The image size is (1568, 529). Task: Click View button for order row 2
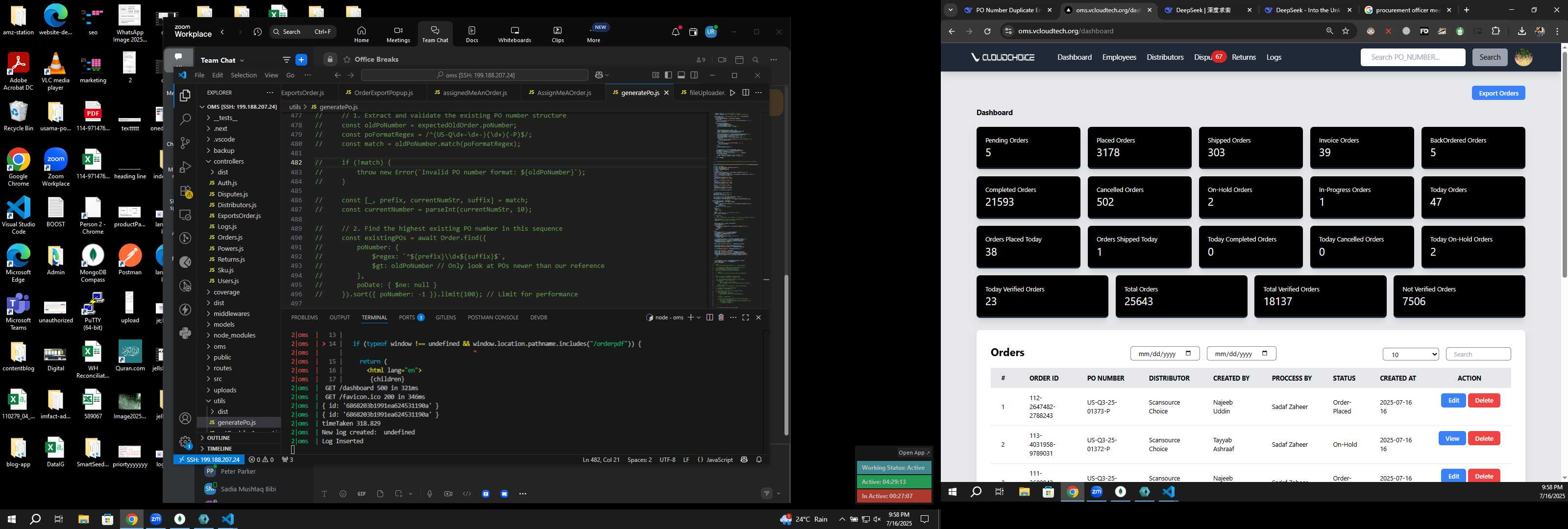[1452, 438]
